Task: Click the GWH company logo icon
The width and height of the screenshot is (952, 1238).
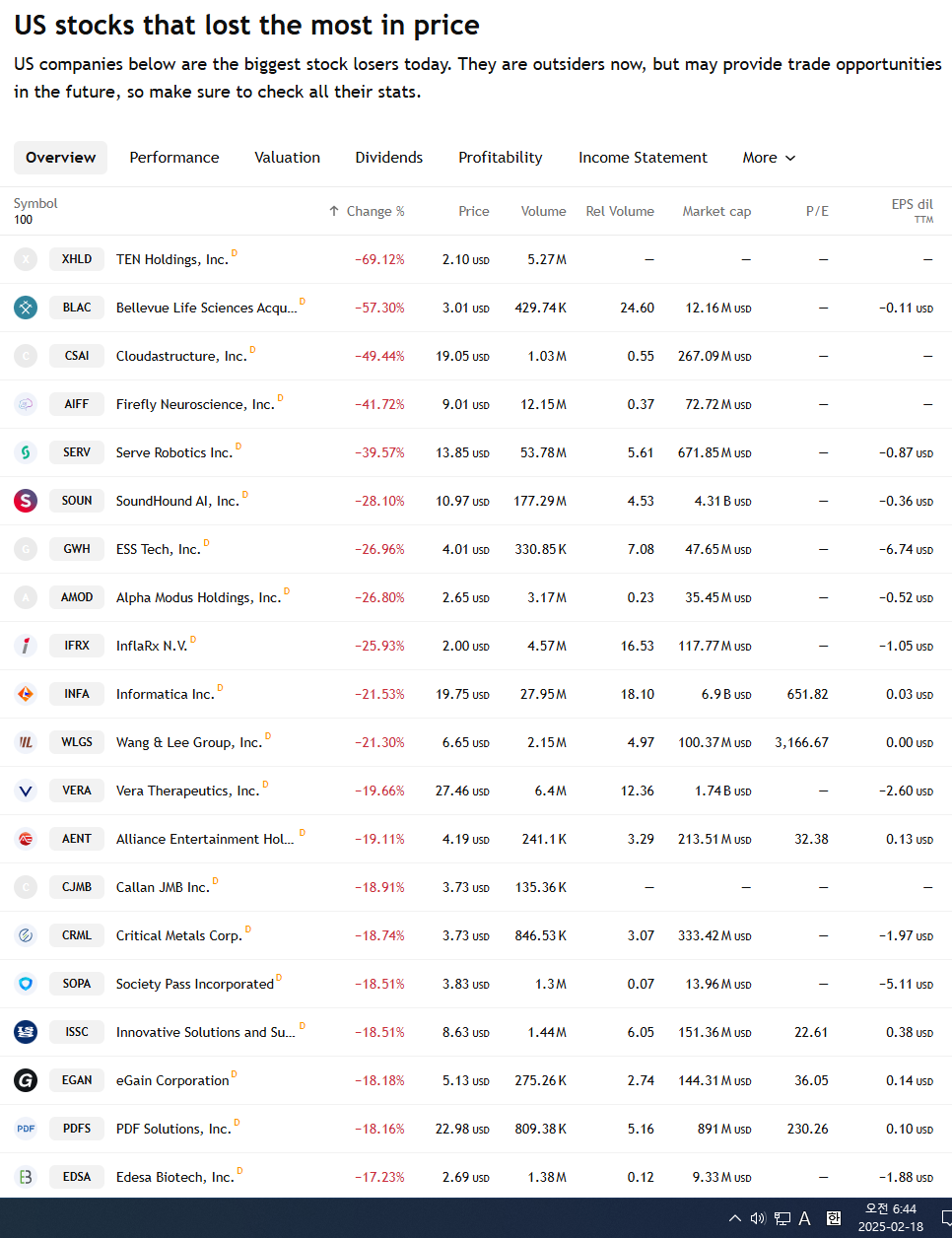Action: (26, 549)
